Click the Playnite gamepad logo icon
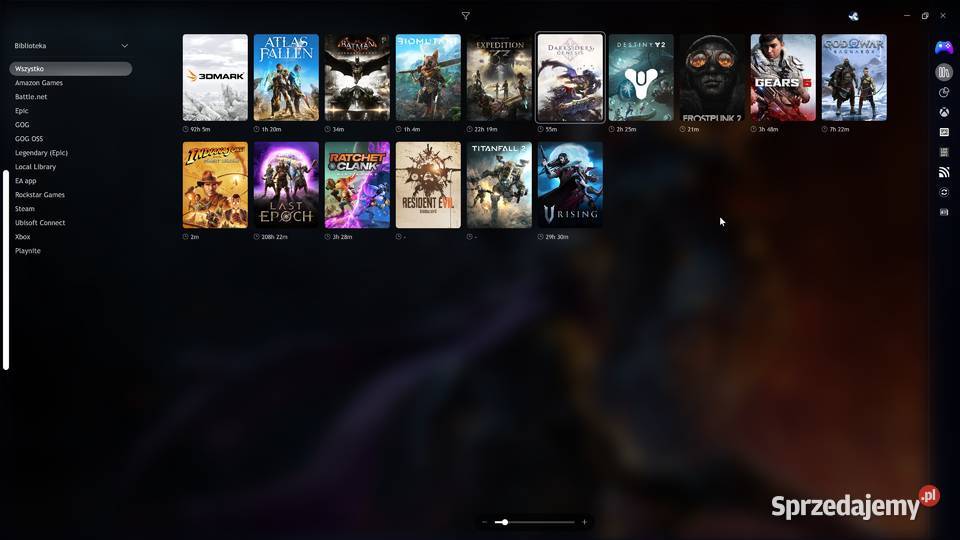 point(943,47)
